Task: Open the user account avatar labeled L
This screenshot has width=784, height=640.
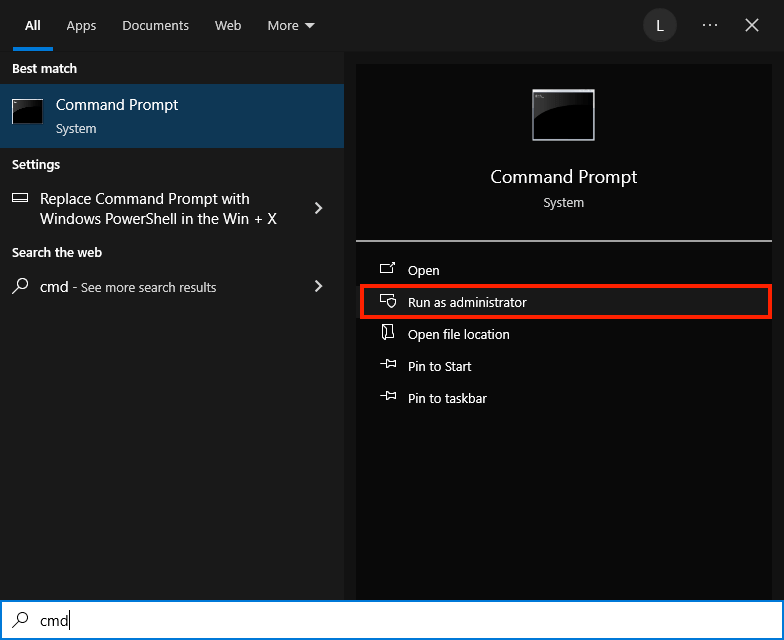Action: click(x=659, y=26)
